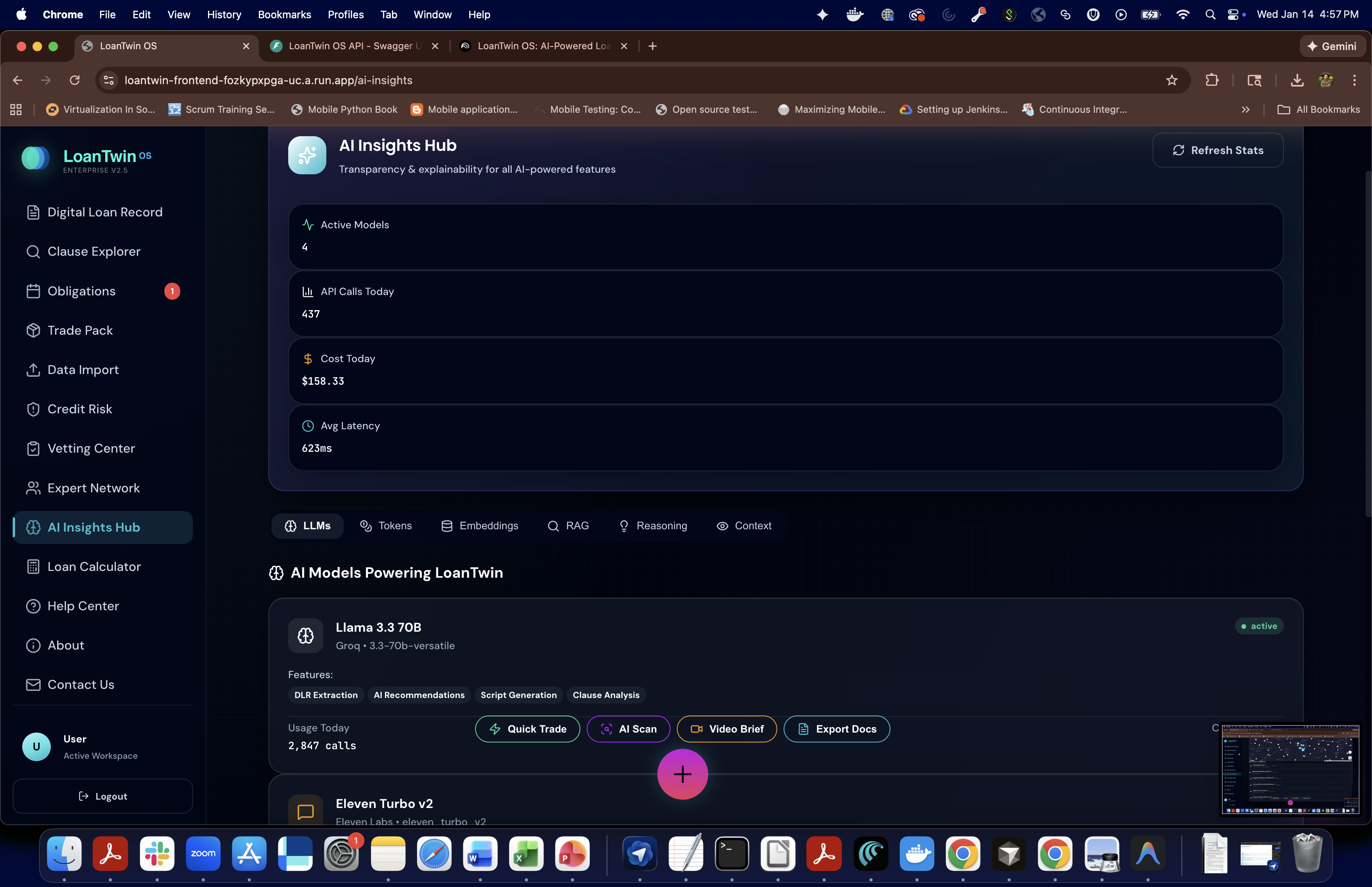Go to Vetting Center page
Viewport: 1372px width, 887px height.
(91, 448)
